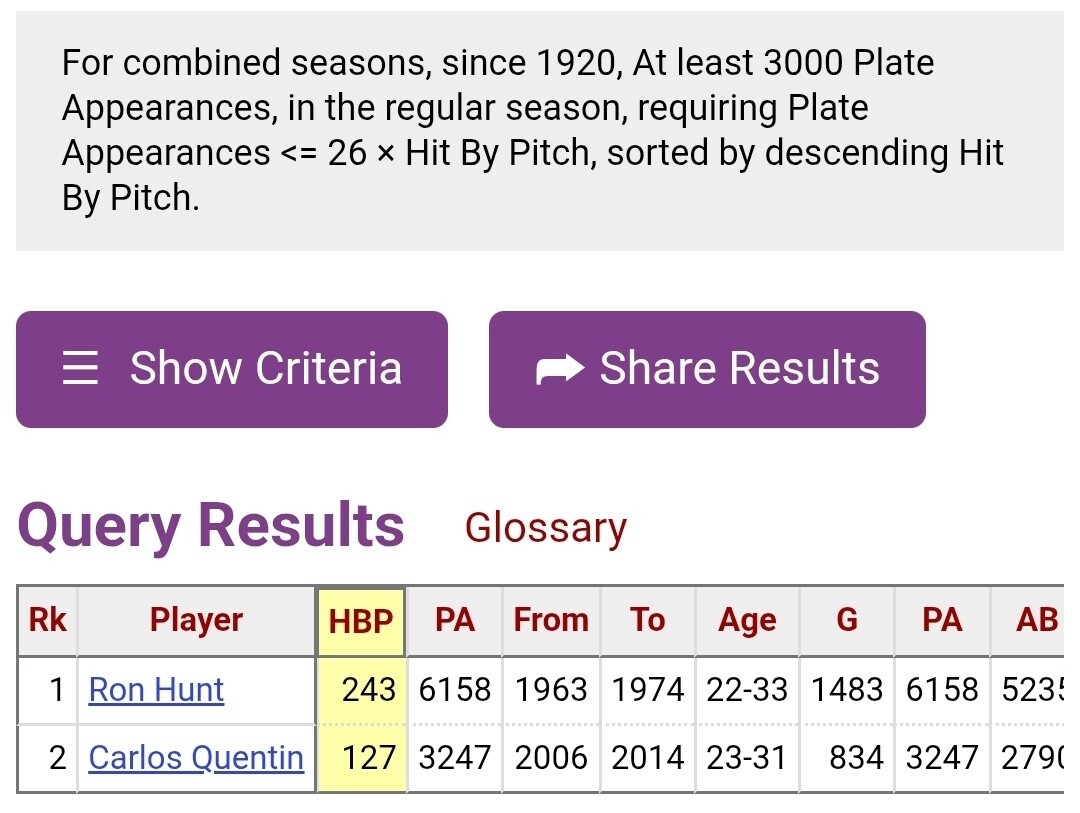
Task: Click the gray query description box
Action: click(x=540, y=131)
